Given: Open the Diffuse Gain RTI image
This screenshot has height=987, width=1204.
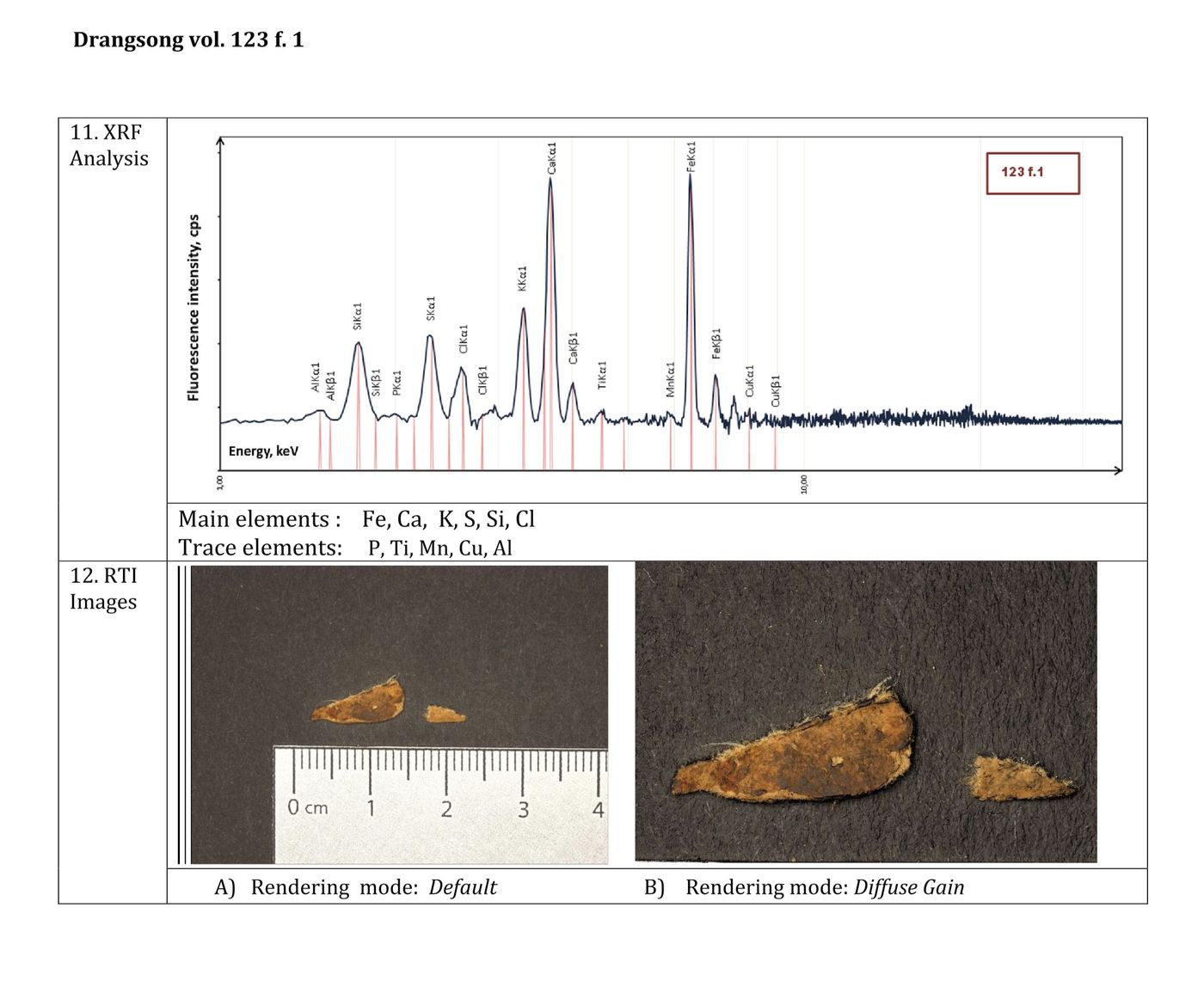Looking at the screenshot, I should (866, 712).
